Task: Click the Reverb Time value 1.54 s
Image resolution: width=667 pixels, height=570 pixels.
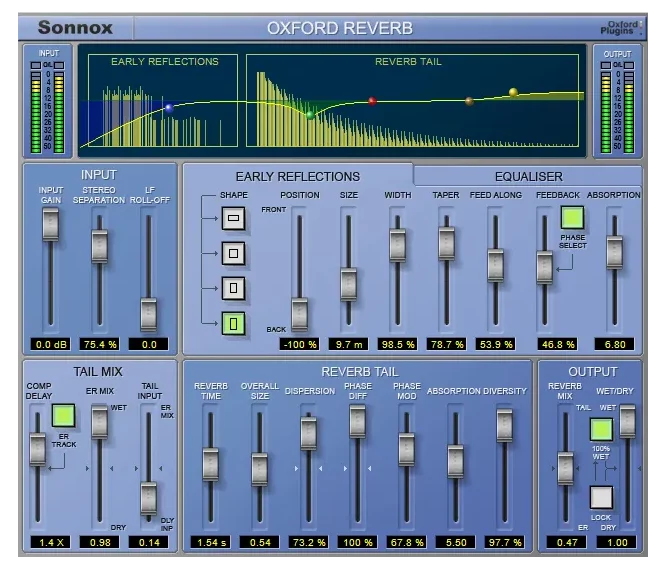Action: point(211,542)
